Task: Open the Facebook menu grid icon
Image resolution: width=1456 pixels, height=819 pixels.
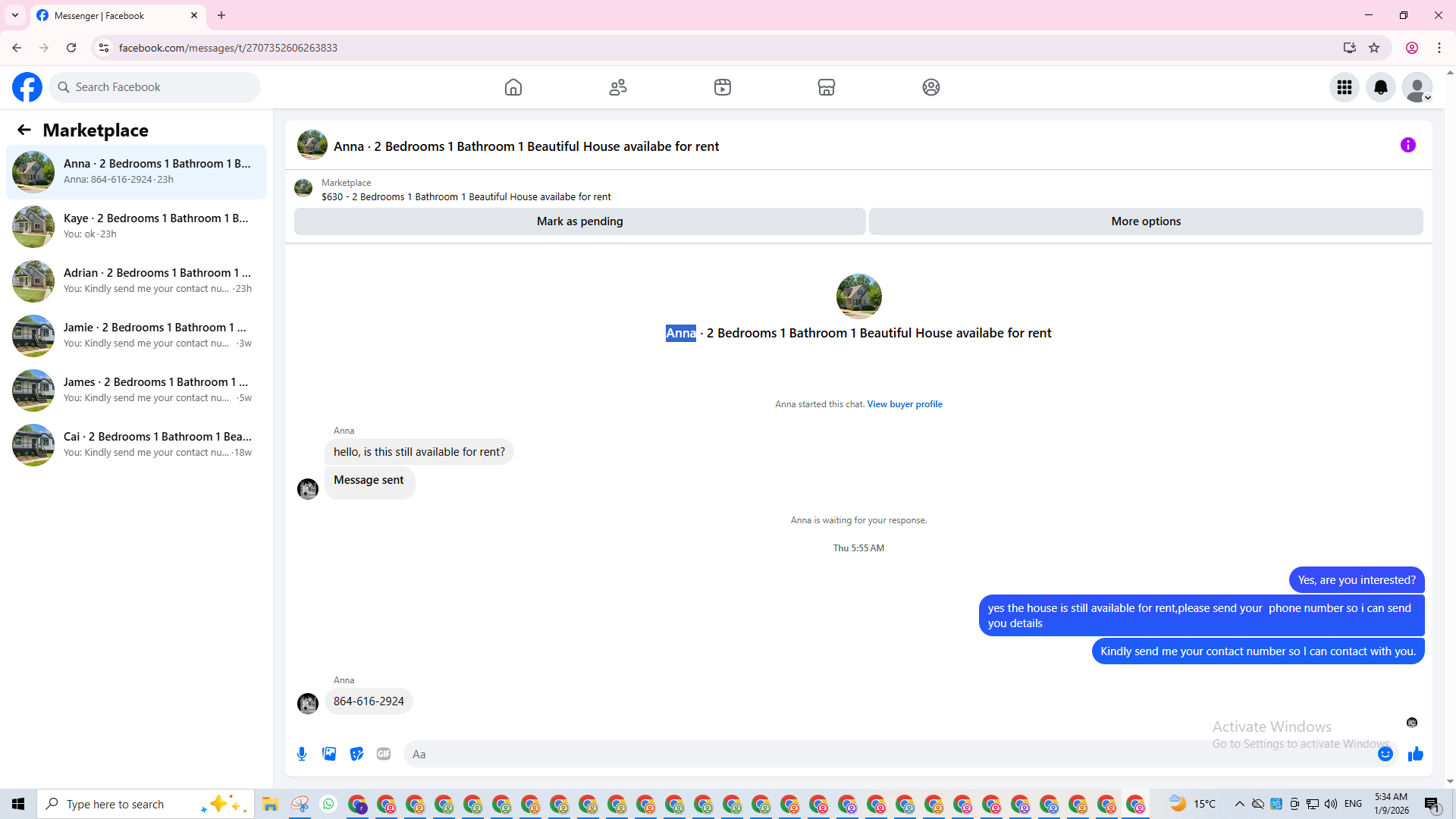Action: click(x=1344, y=87)
